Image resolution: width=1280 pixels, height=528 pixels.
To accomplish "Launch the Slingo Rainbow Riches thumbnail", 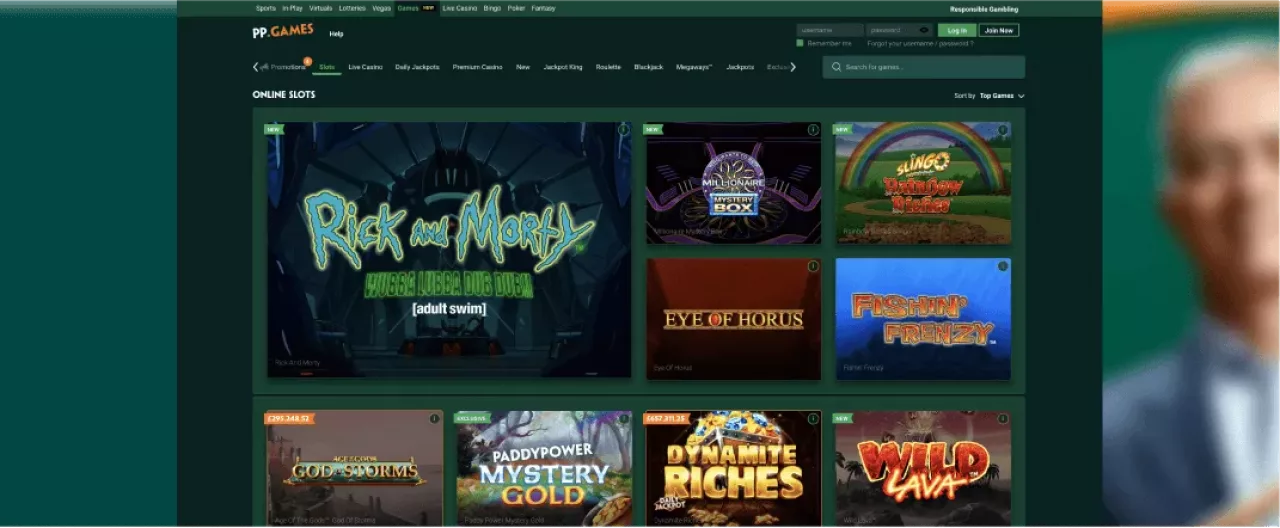I will [923, 183].
